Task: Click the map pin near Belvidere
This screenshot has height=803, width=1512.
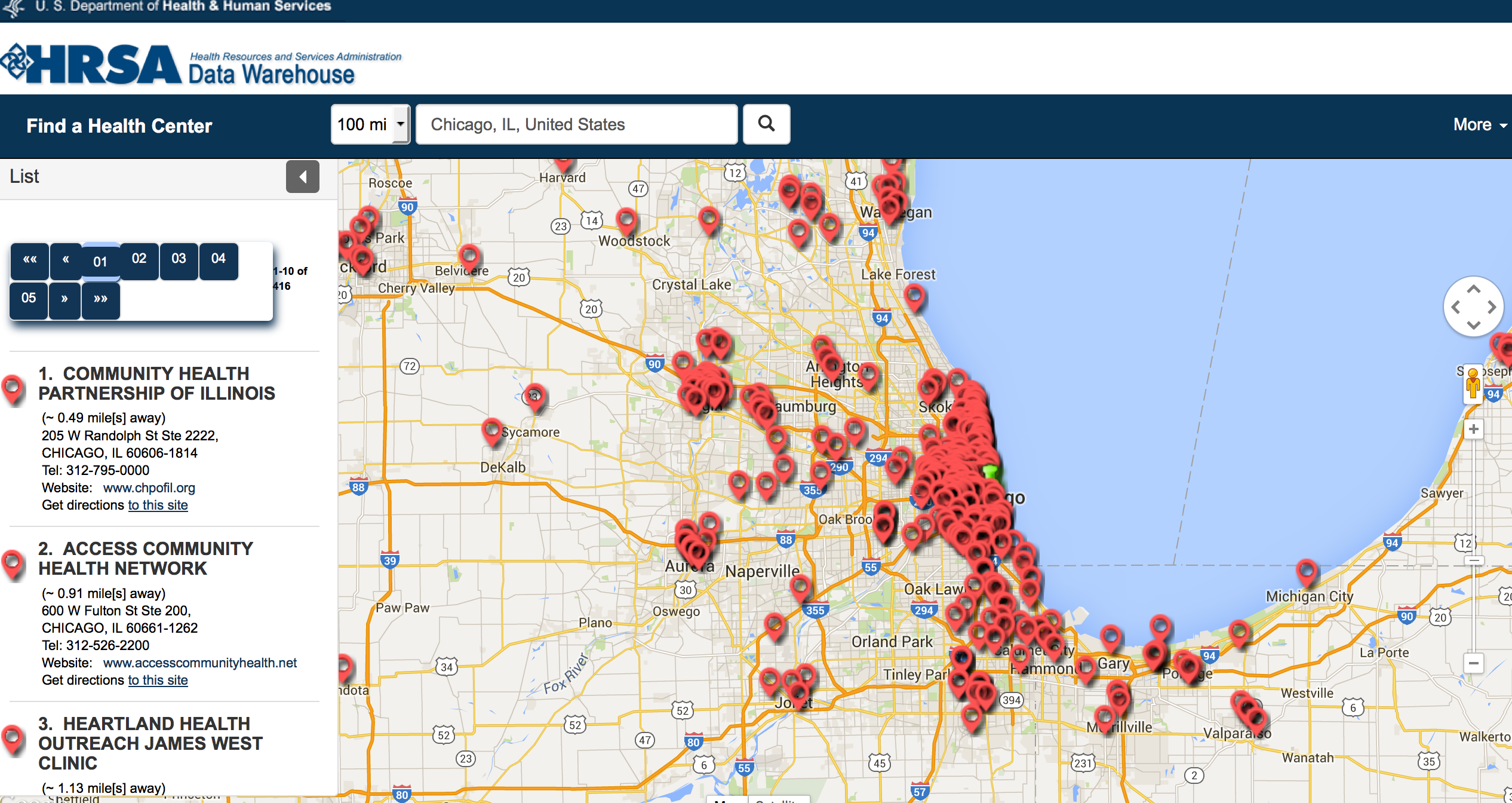Action: pos(469,258)
